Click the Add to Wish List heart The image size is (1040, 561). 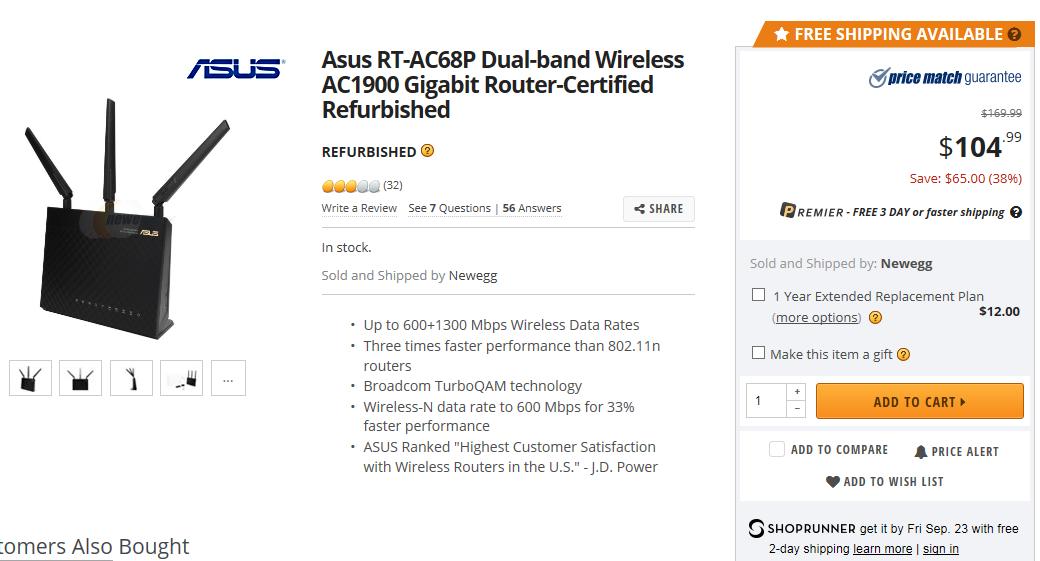[832, 482]
